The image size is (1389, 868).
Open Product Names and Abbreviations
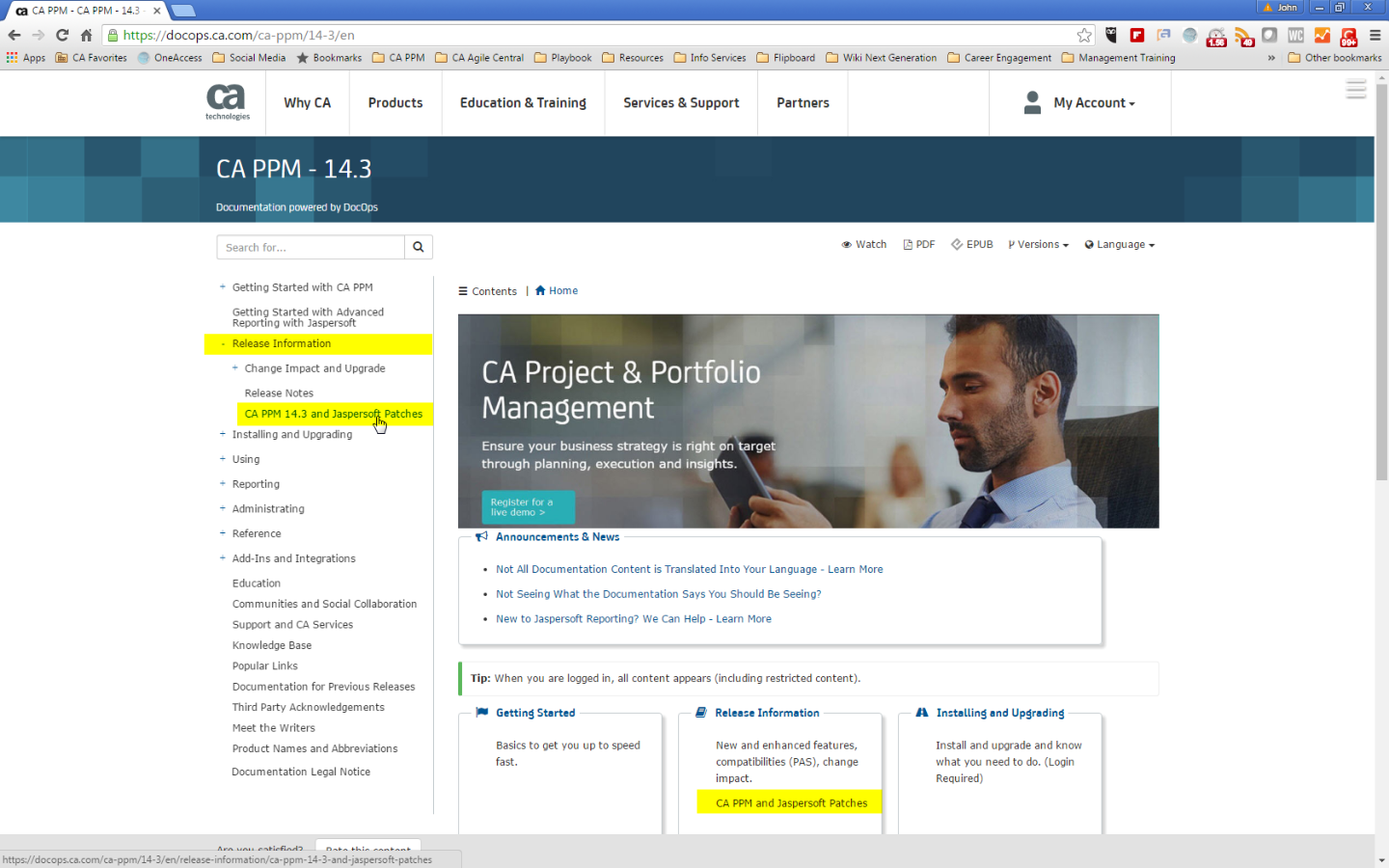tap(314, 748)
